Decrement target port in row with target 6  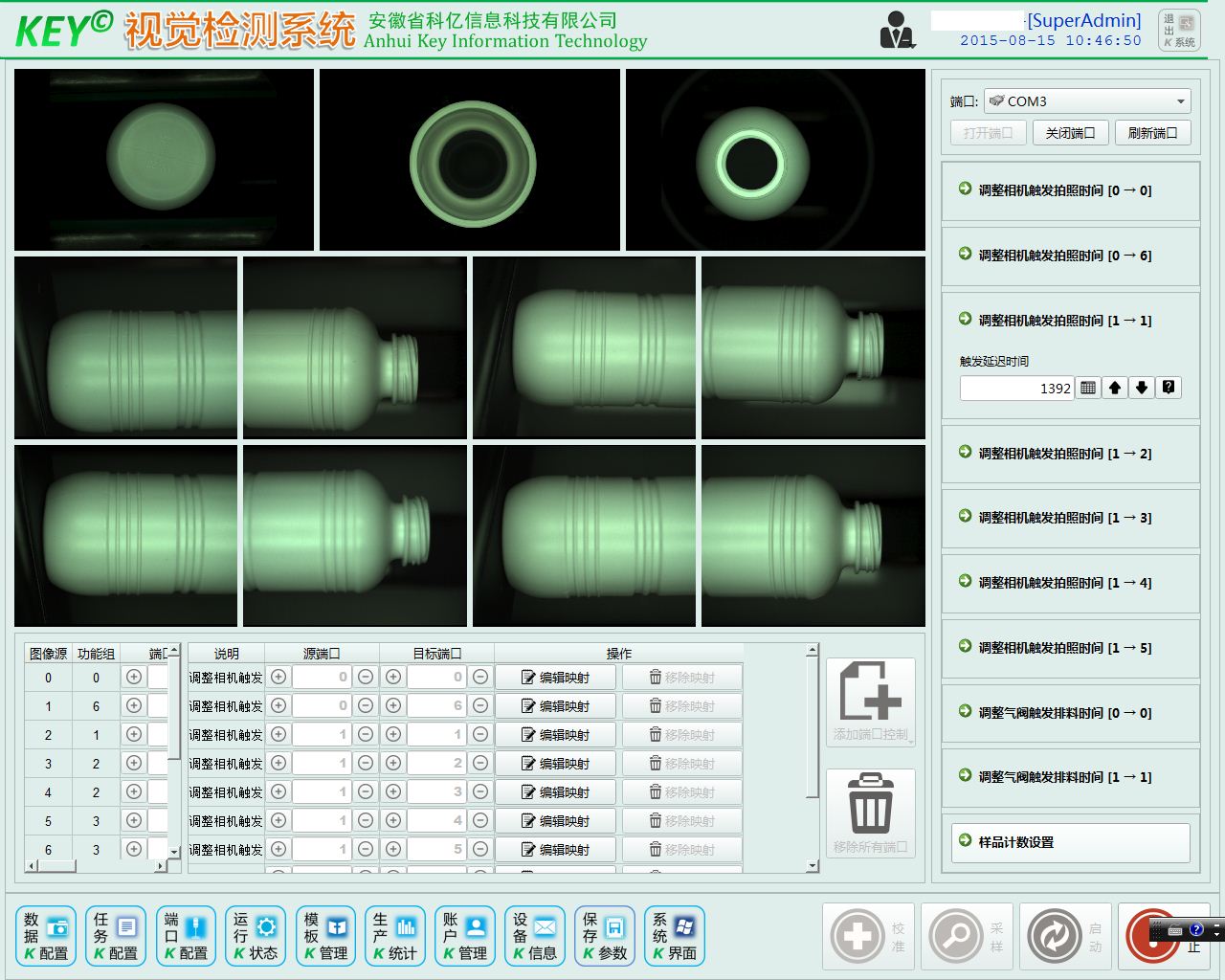tap(480, 706)
